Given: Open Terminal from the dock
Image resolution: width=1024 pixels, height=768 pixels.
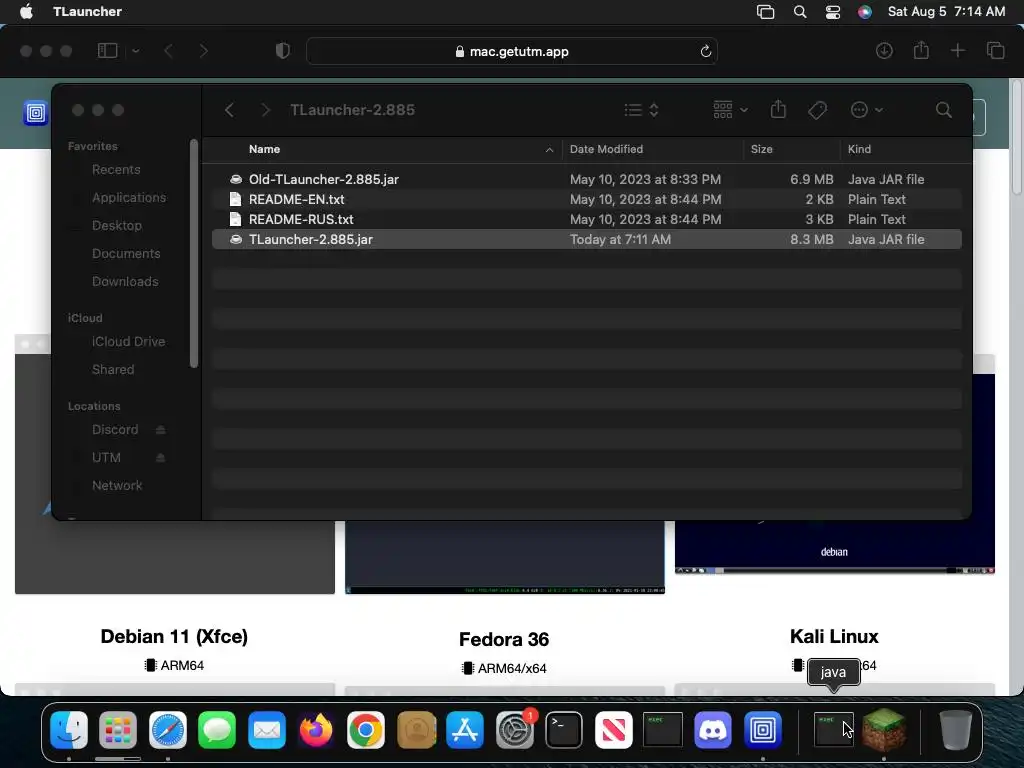Looking at the screenshot, I should (564, 729).
